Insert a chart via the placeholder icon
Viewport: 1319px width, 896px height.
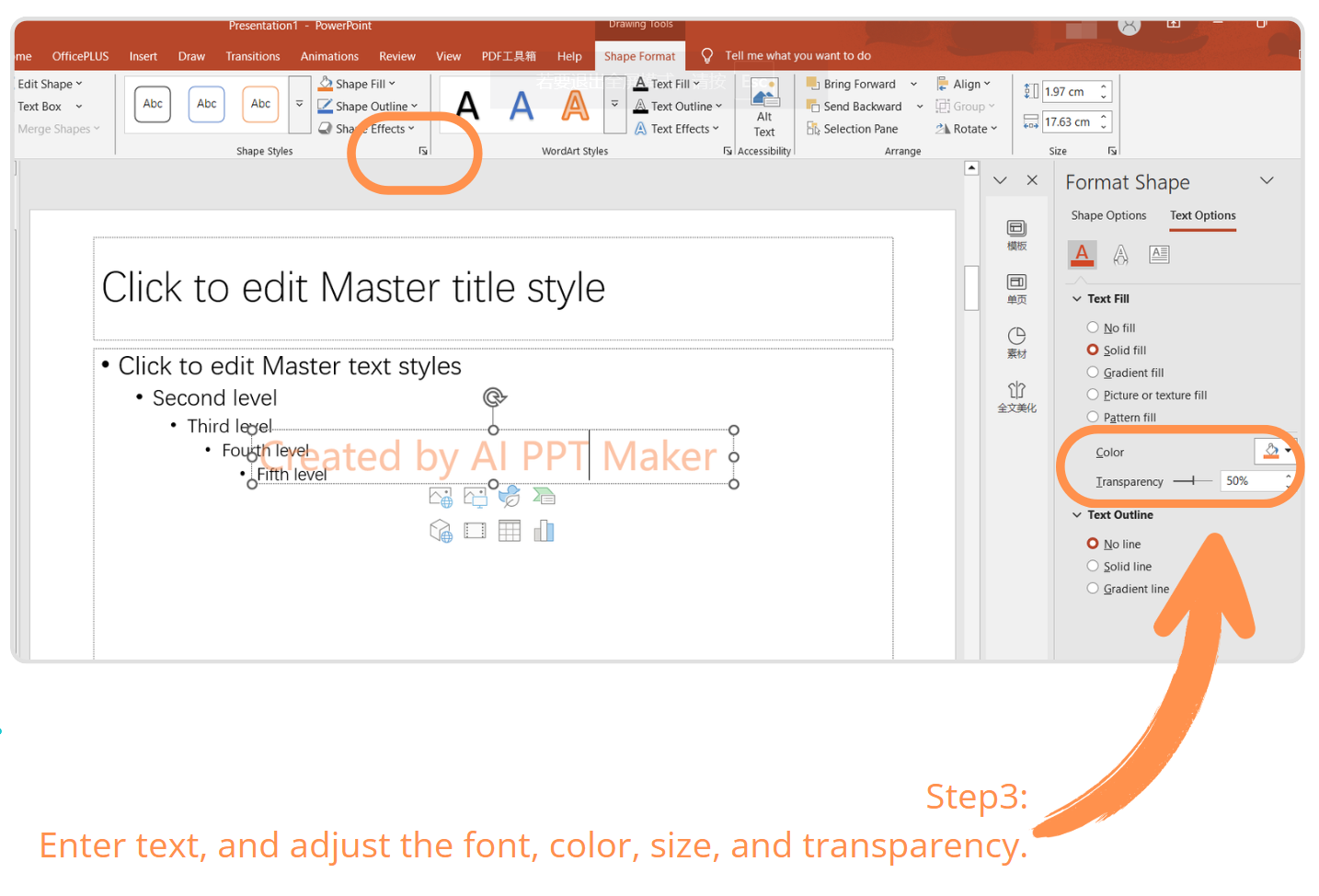coord(545,531)
